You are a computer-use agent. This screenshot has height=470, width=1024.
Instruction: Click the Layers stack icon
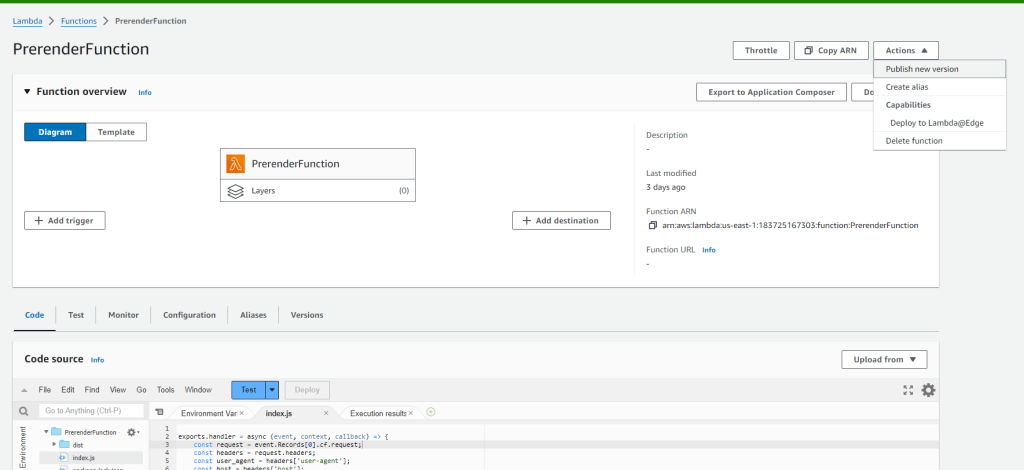[x=236, y=190]
